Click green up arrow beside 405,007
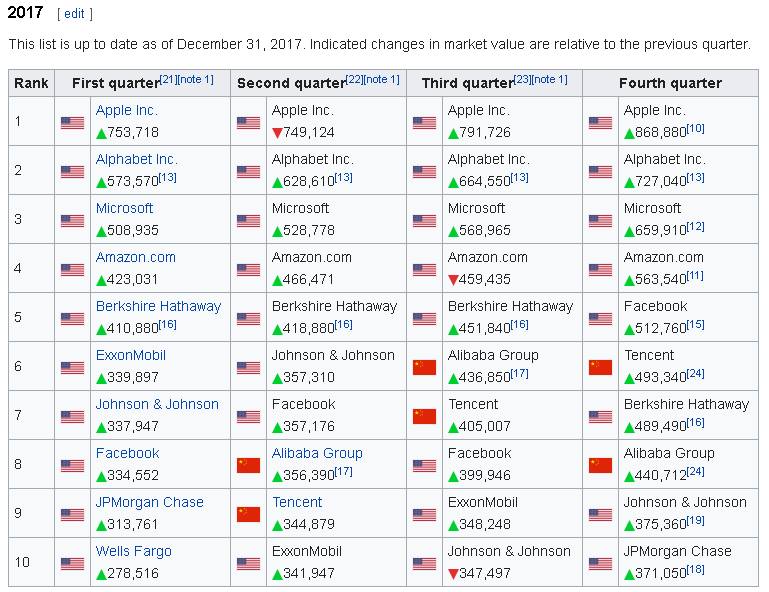769x592 pixels. point(453,427)
